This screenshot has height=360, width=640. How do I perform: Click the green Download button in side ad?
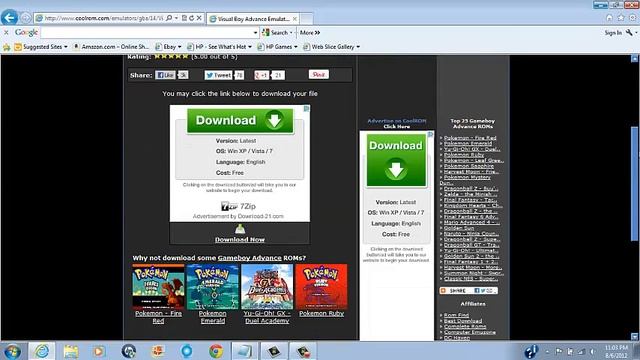396,160
